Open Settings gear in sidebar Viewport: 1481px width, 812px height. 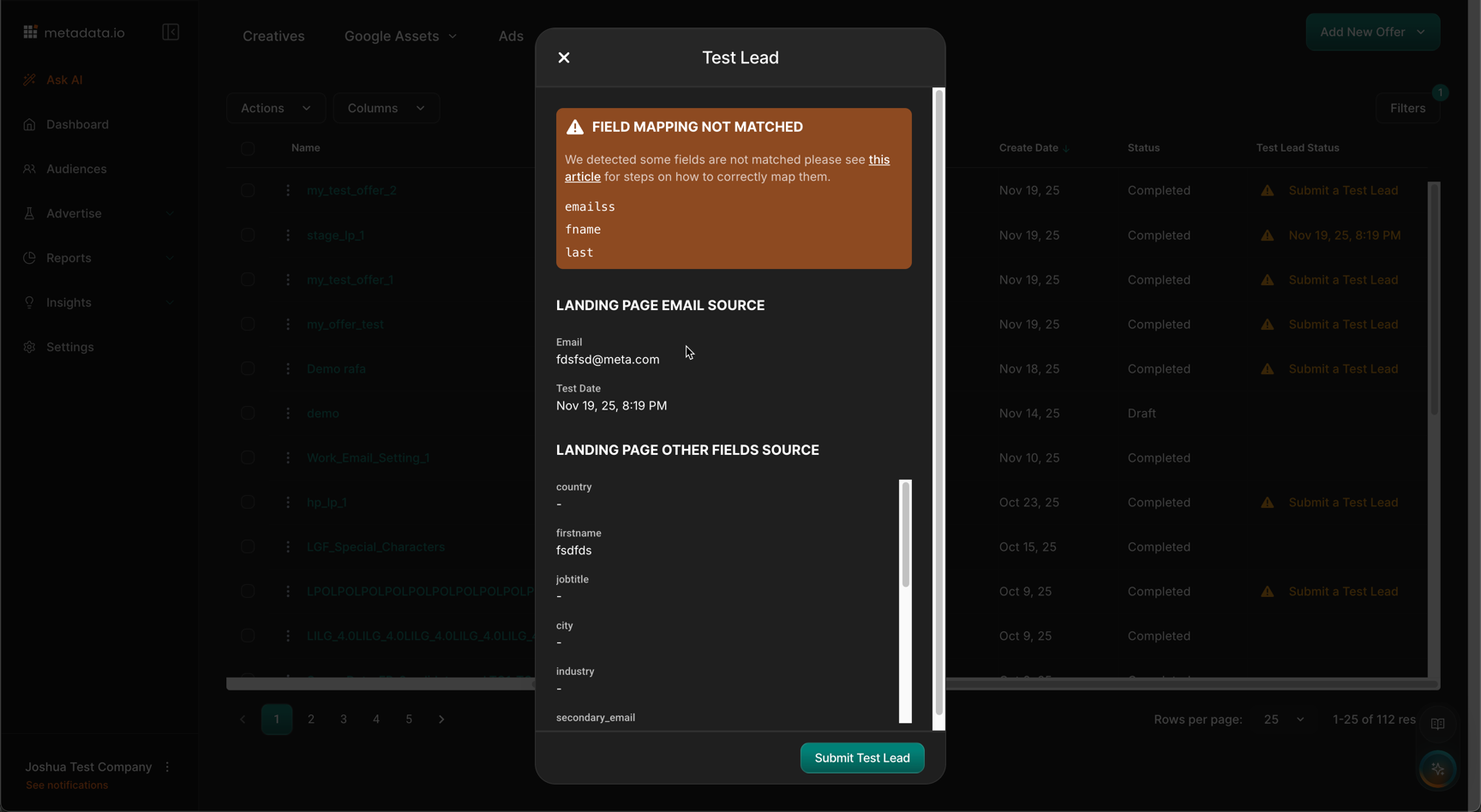(30, 347)
